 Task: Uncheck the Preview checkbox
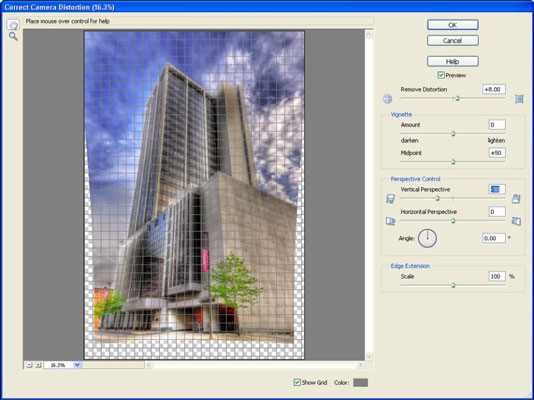click(x=441, y=75)
